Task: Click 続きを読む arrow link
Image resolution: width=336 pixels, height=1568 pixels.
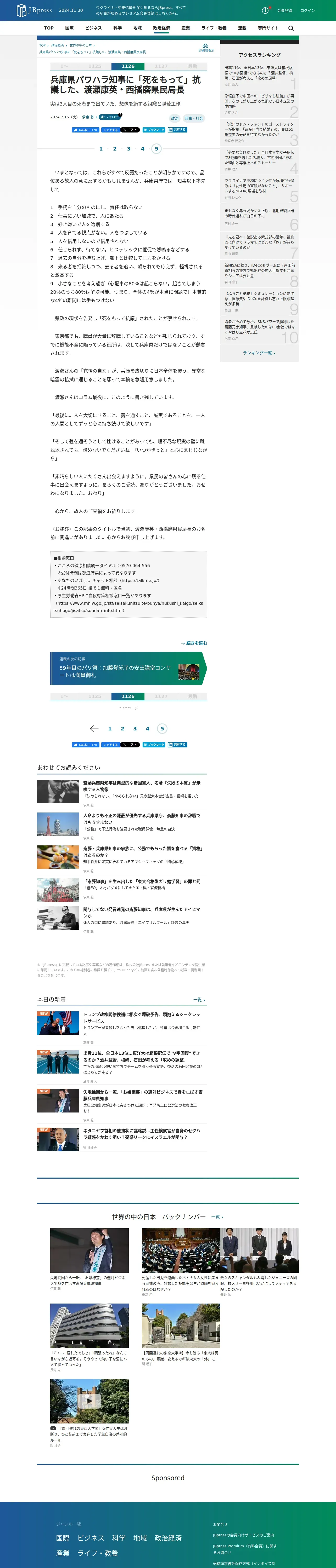Action: click(x=194, y=643)
